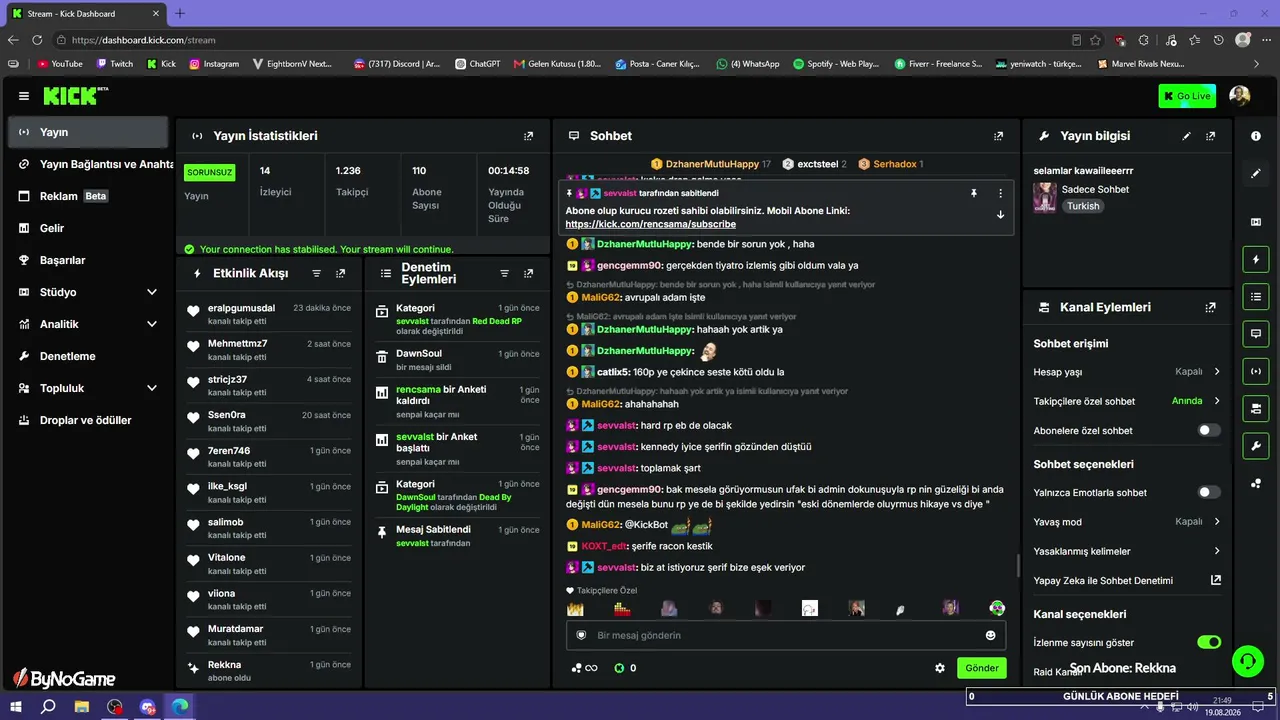Unpin the pinned chat message
This screenshot has width=1280, height=720.
click(973, 193)
